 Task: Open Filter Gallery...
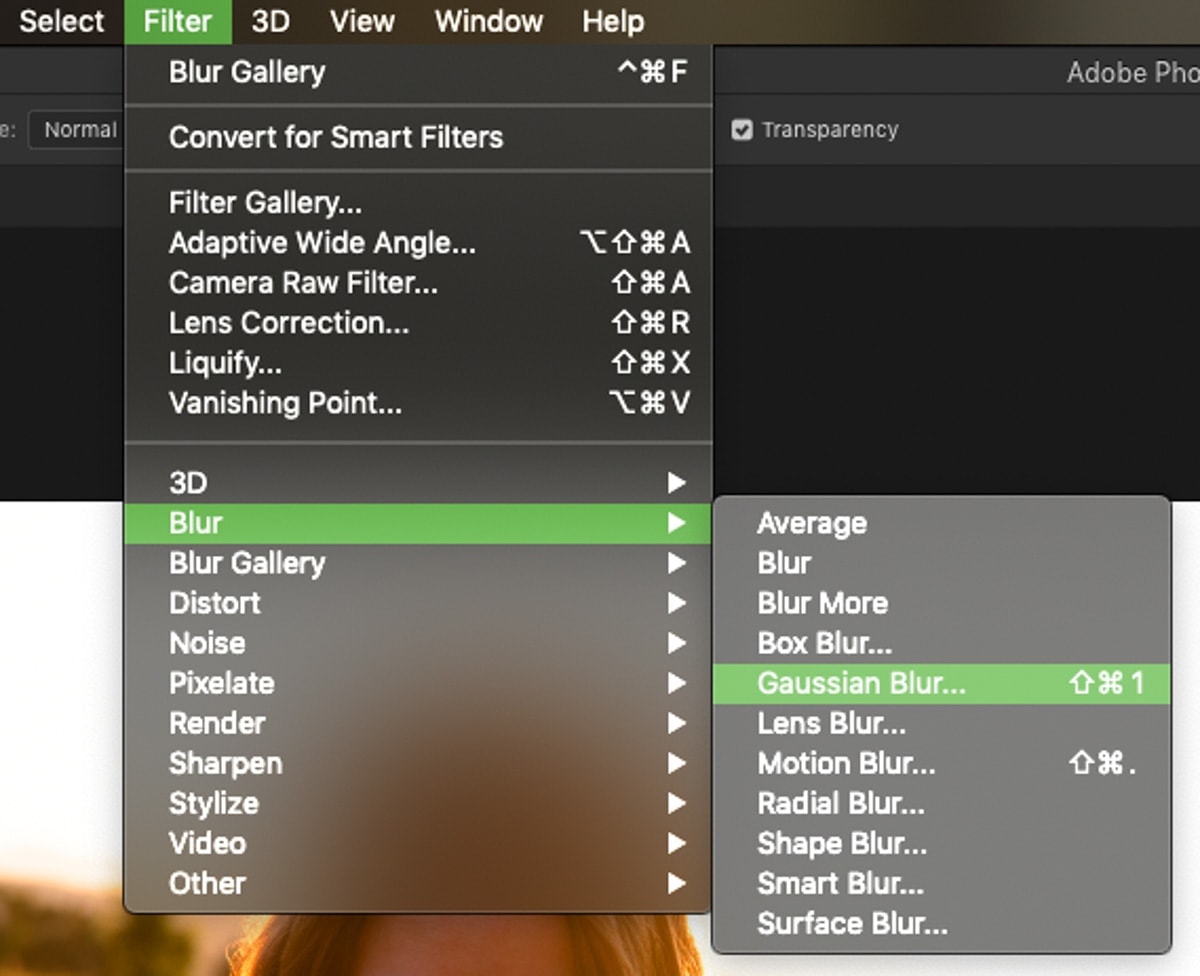point(418,203)
